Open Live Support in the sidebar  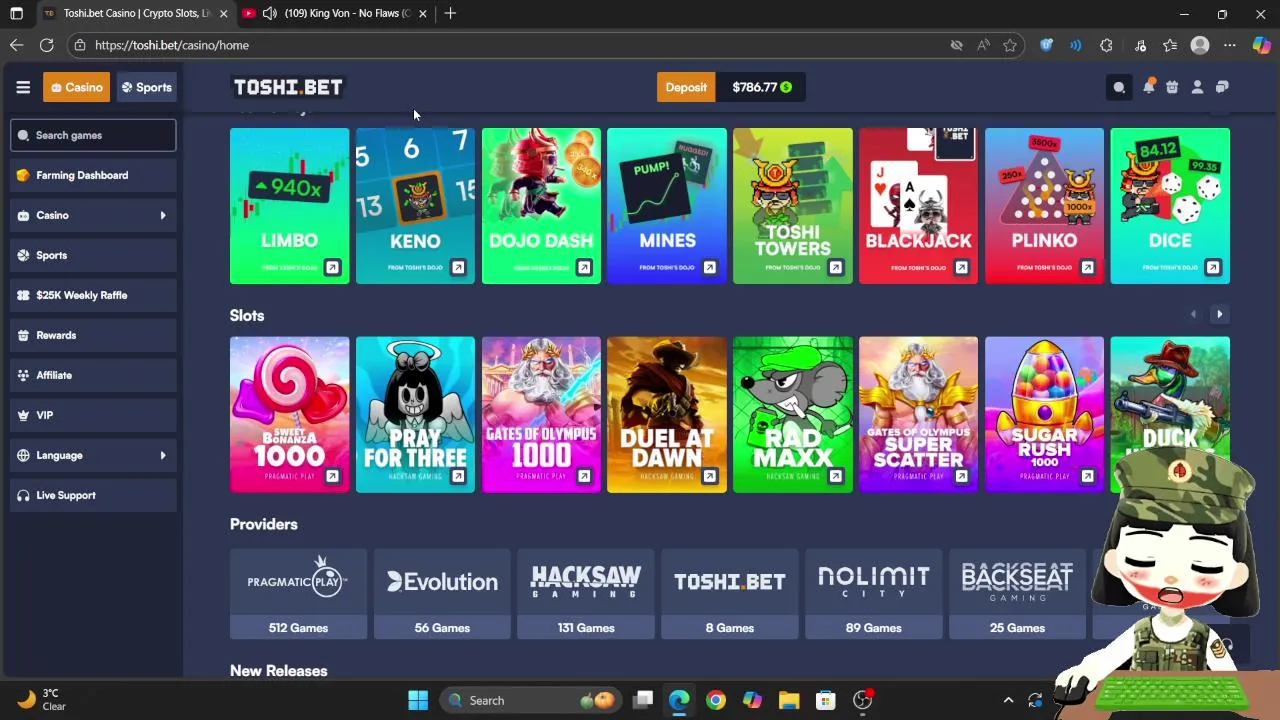tap(93, 495)
